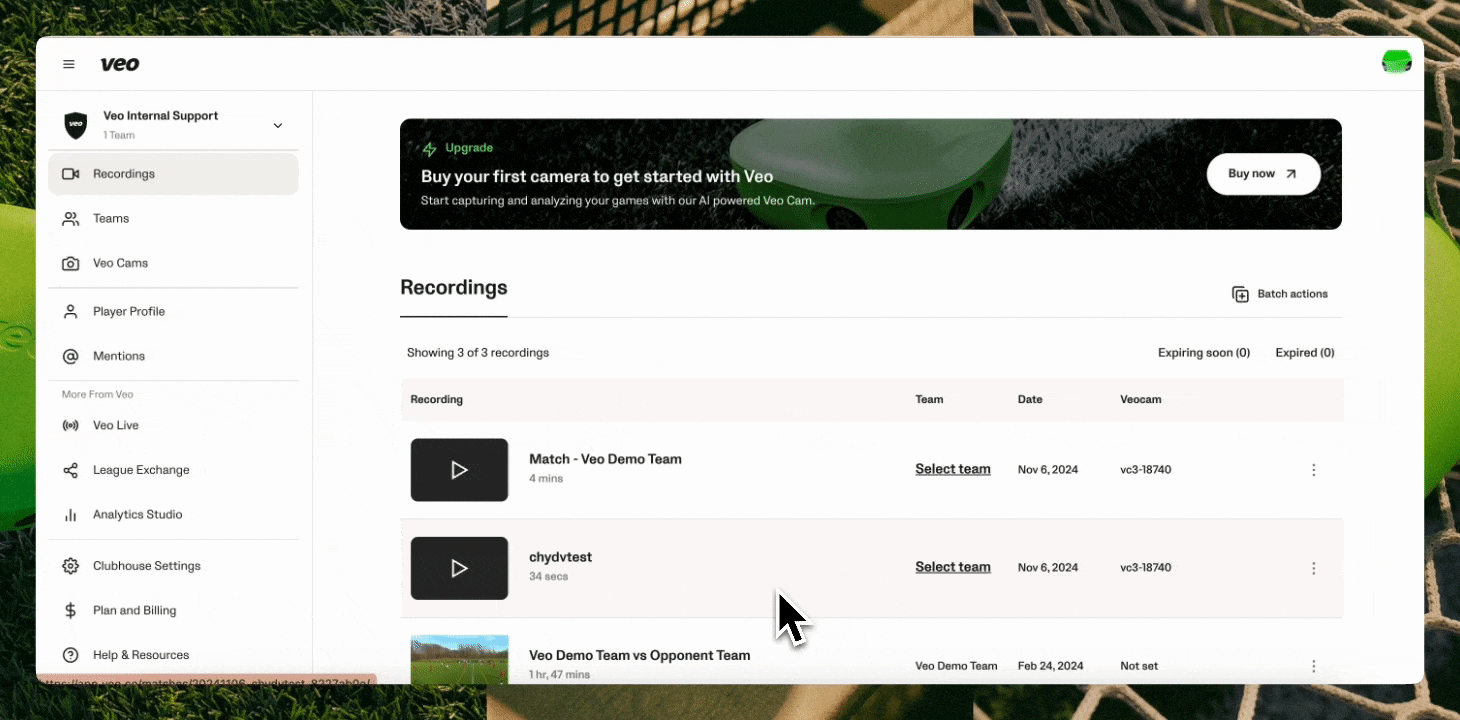Click Select team link for chydvtest
1460x720 pixels.
tap(953, 567)
